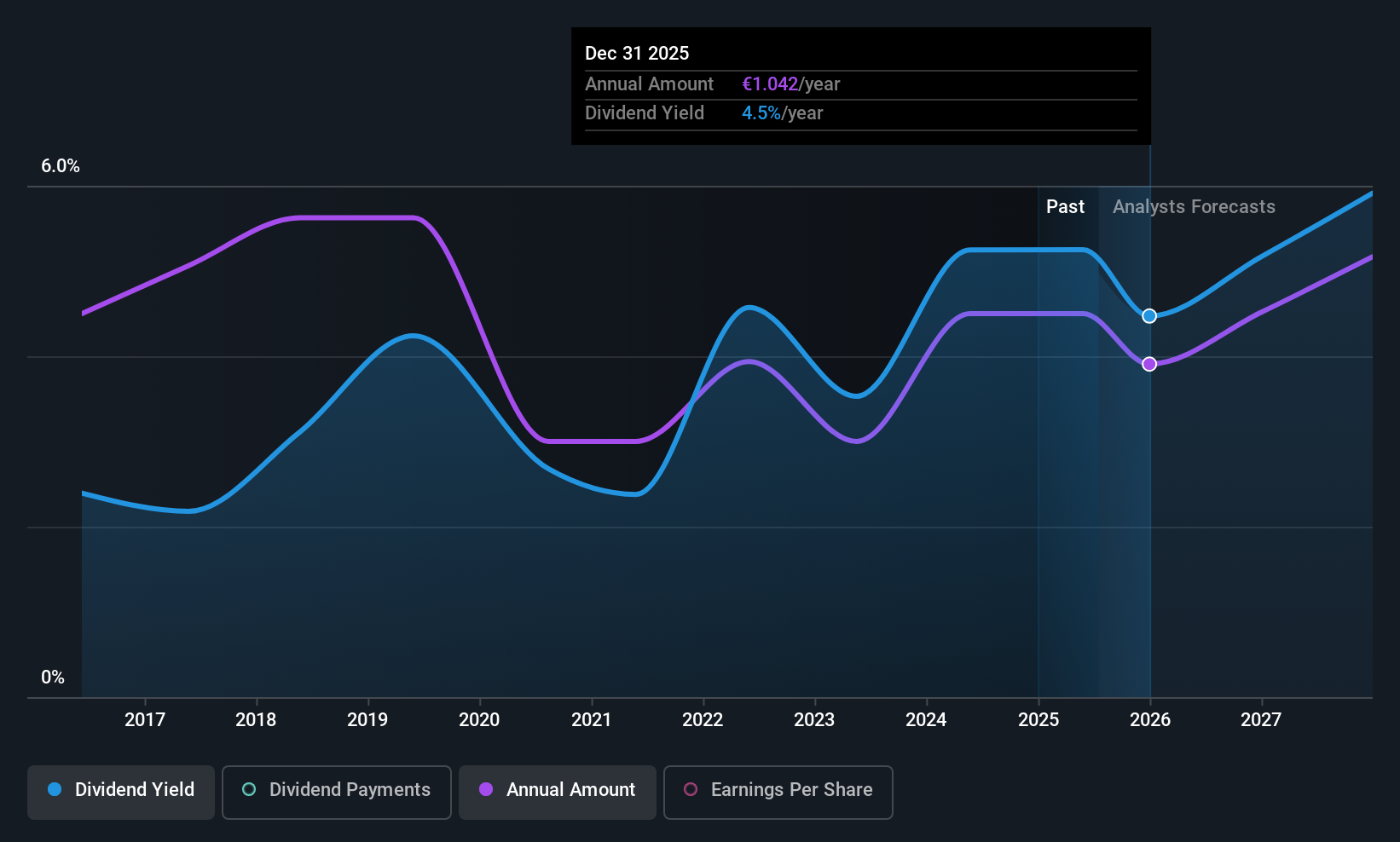Click the 0% y-axis label
This screenshot has height=842, width=1400.
tap(53, 678)
